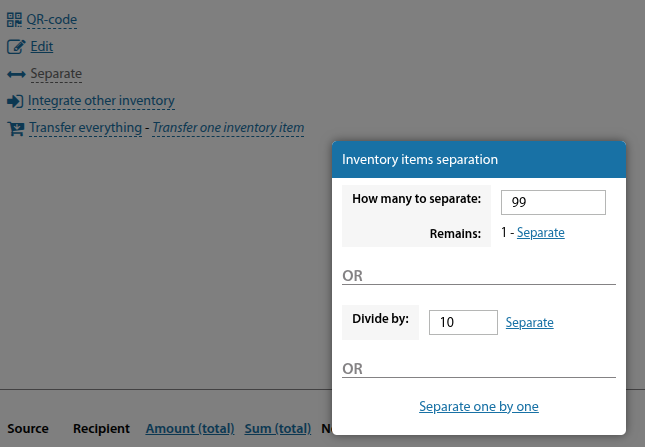Click the Transfer everything cart icon

point(15,128)
